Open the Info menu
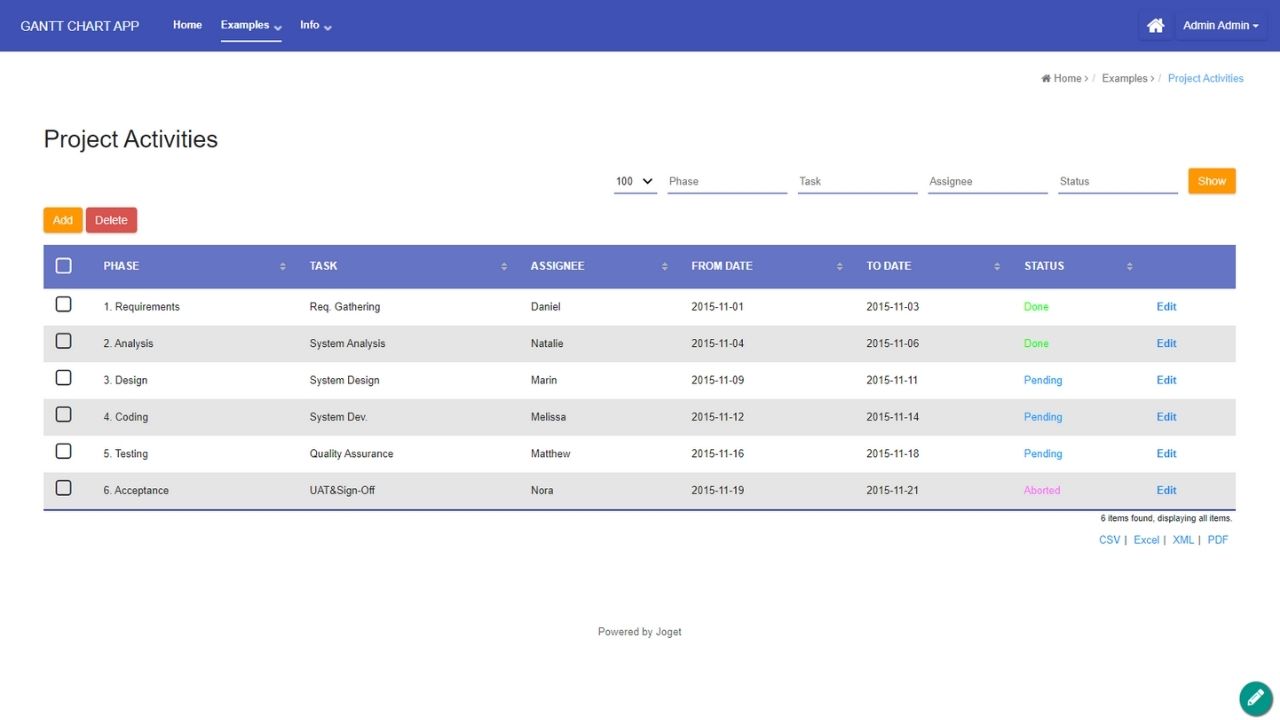 pos(315,25)
